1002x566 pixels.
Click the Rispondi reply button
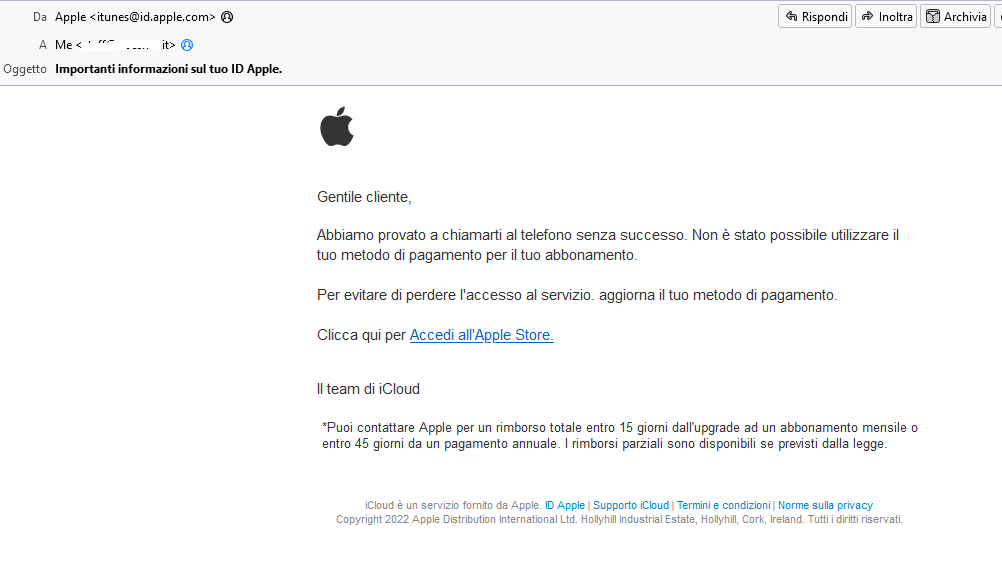pyautogui.click(x=815, y=17)
